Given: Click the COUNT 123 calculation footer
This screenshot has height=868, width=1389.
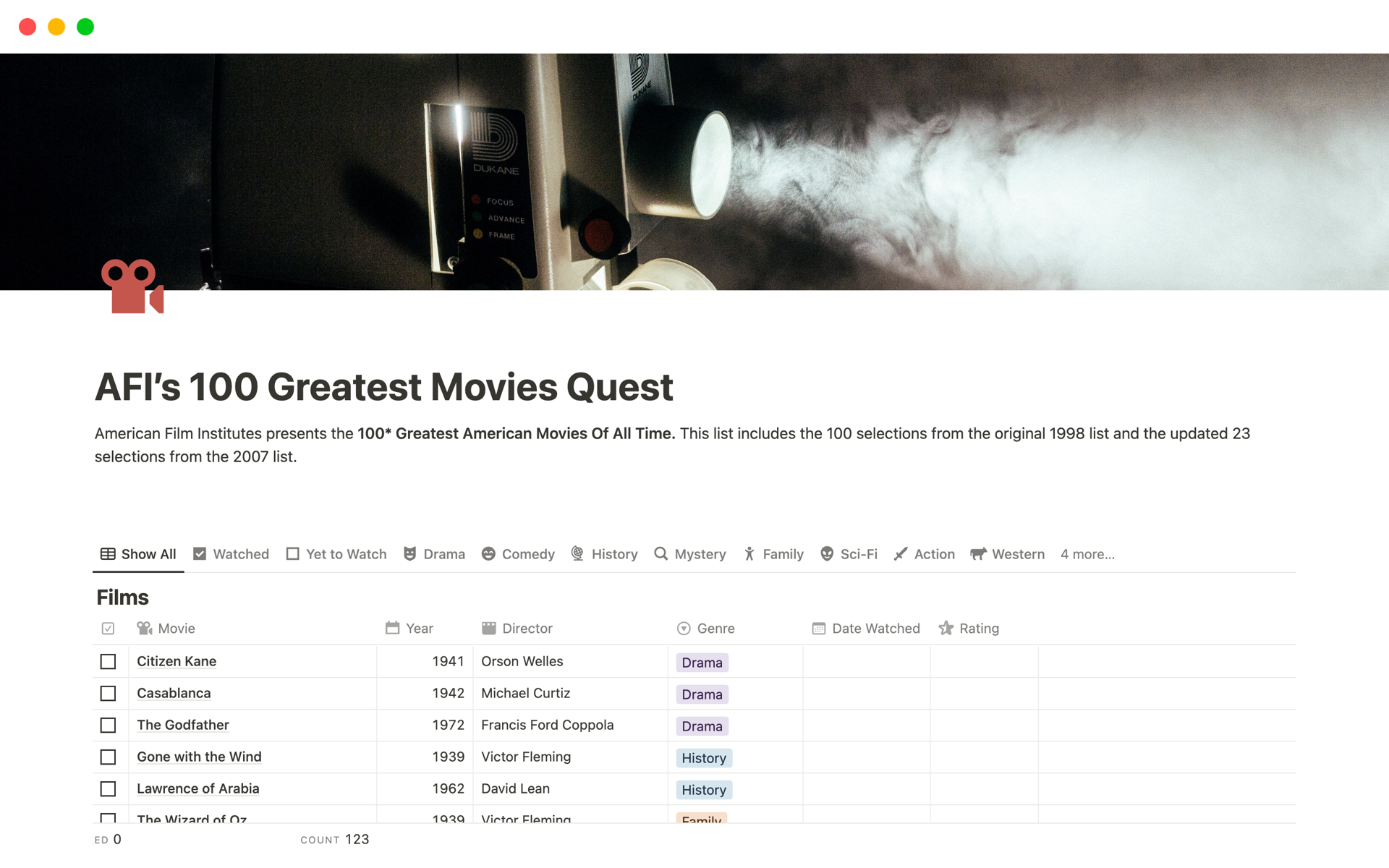Looking at the screenshot, I should coord(335,839).
